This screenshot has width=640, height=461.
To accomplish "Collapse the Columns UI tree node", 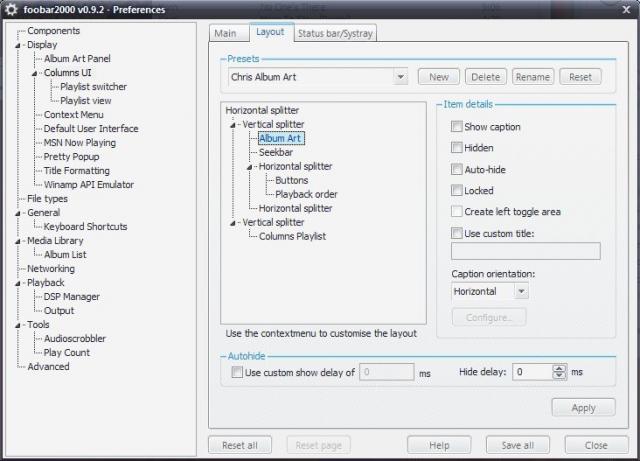I will [35, 73].
